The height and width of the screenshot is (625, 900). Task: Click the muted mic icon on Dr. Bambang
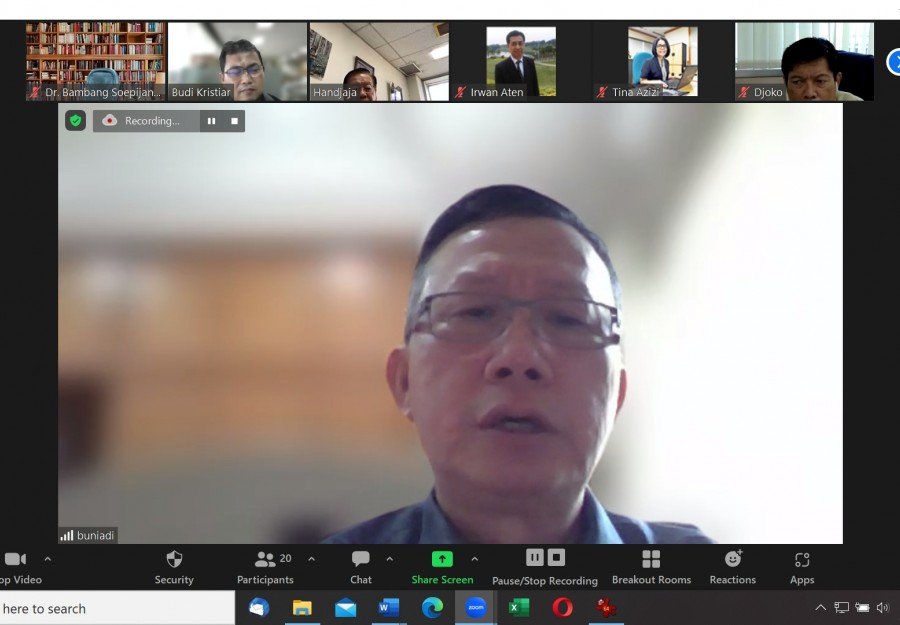click(x=35, y=92)
